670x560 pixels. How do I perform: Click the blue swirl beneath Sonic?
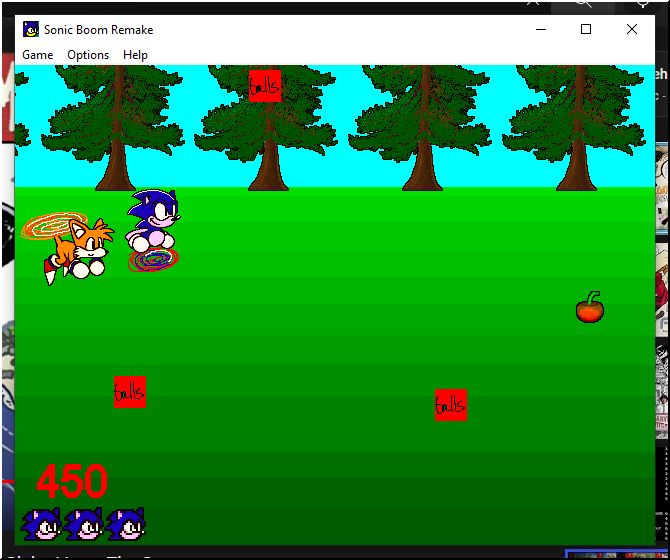click(153, 260)
